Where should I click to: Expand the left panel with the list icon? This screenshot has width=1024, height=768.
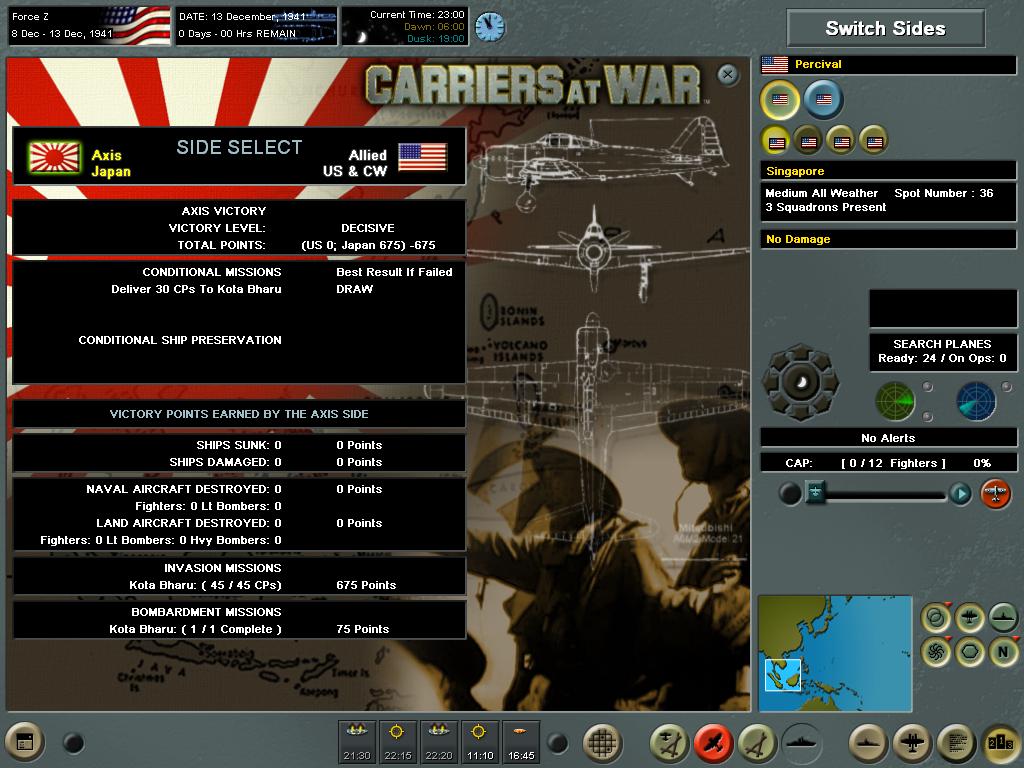(26, 742)
